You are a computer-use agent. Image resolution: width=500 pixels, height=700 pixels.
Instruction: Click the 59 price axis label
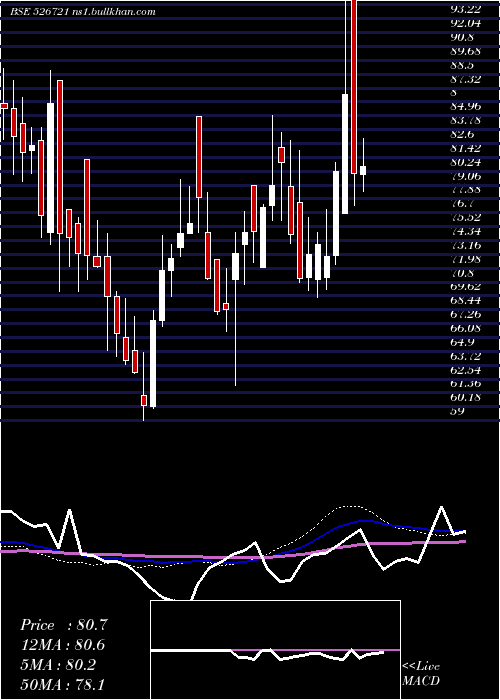coord(458,411)
